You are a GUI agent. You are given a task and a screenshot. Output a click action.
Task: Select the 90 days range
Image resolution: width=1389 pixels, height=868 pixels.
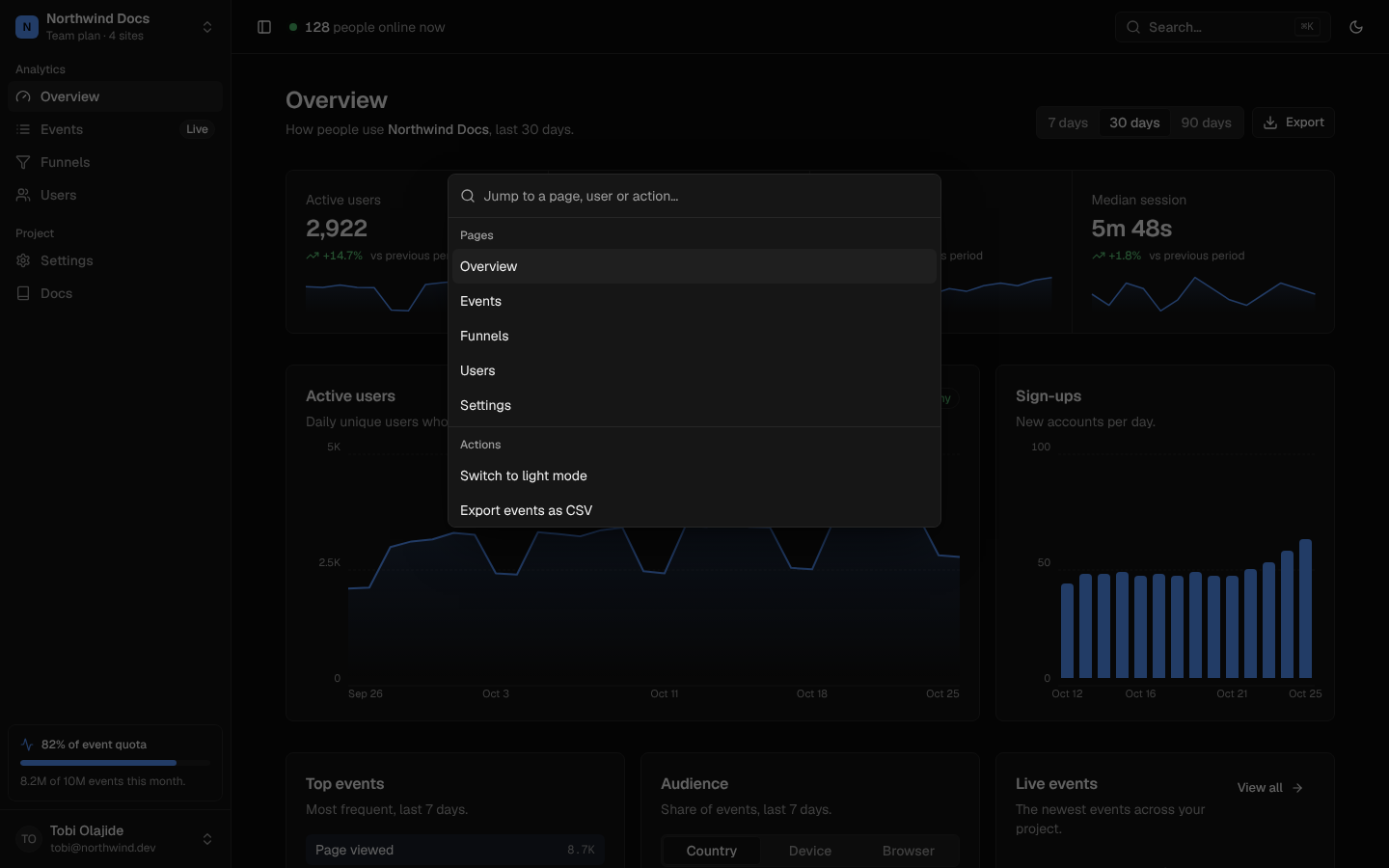coord(1206,122)
